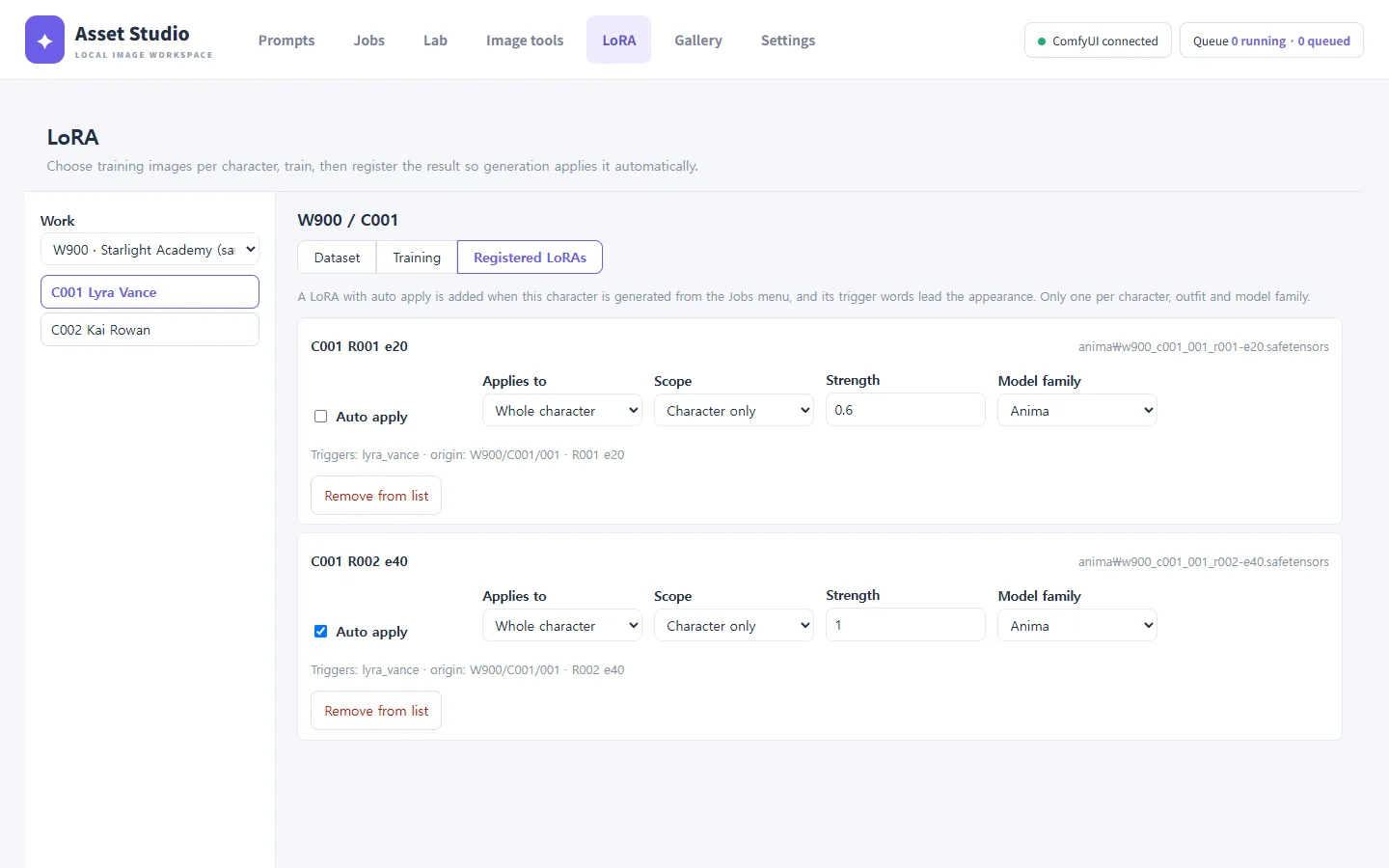This screenshot has height=868, width=1389.
Task: Click the Asset Studio title text
Action: (x=132, y=34)
